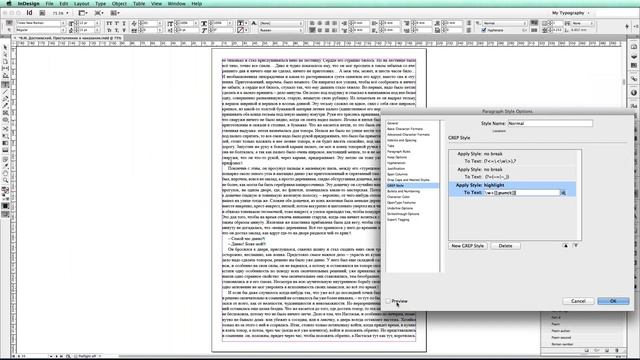Click the Go to Bridge icon
Image resolution: width=640 pixels, height=360 pixels.
(42, 13)
